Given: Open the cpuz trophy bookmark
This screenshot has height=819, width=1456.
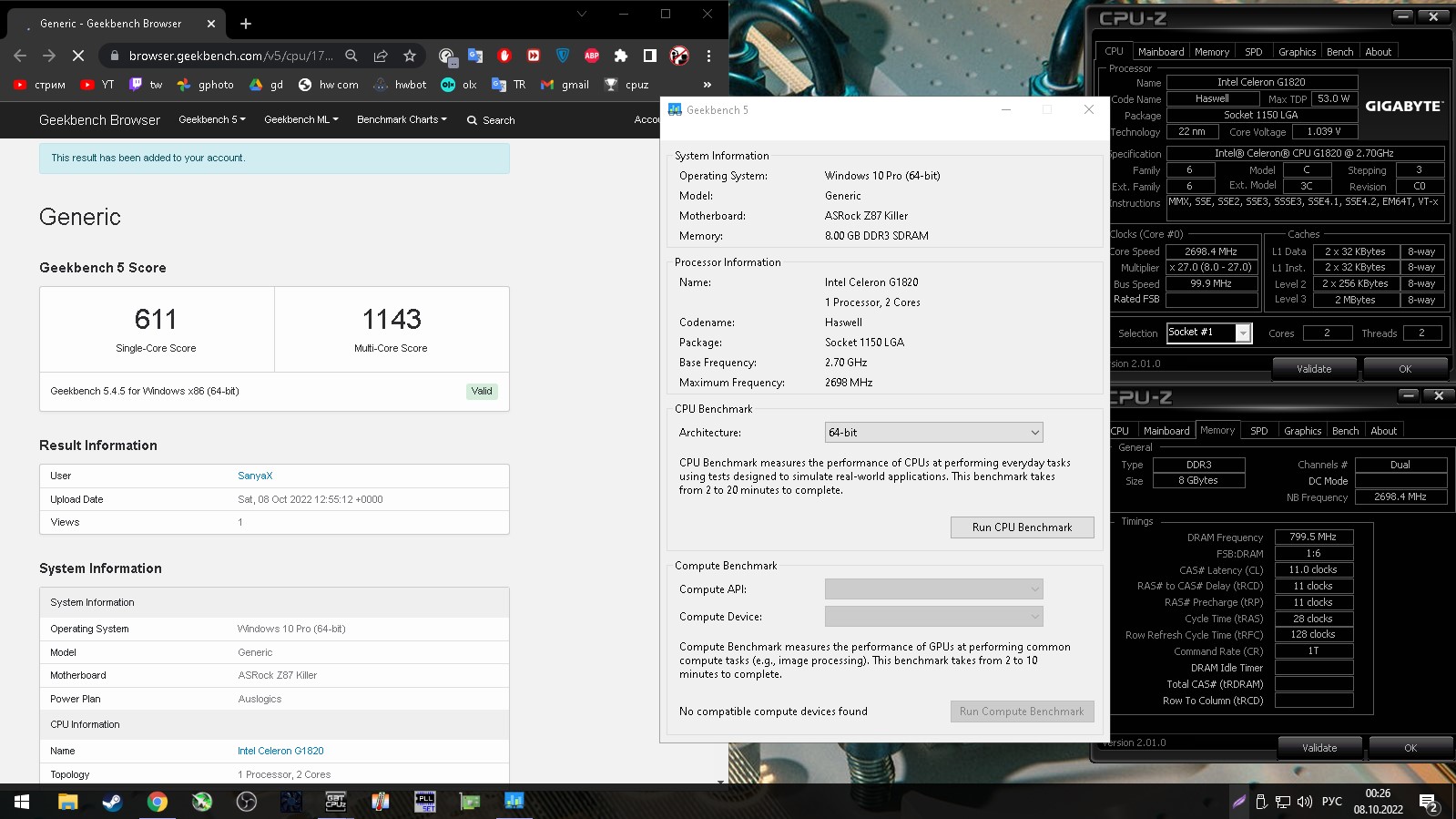Looking at the screenshot, I should 626,85.
